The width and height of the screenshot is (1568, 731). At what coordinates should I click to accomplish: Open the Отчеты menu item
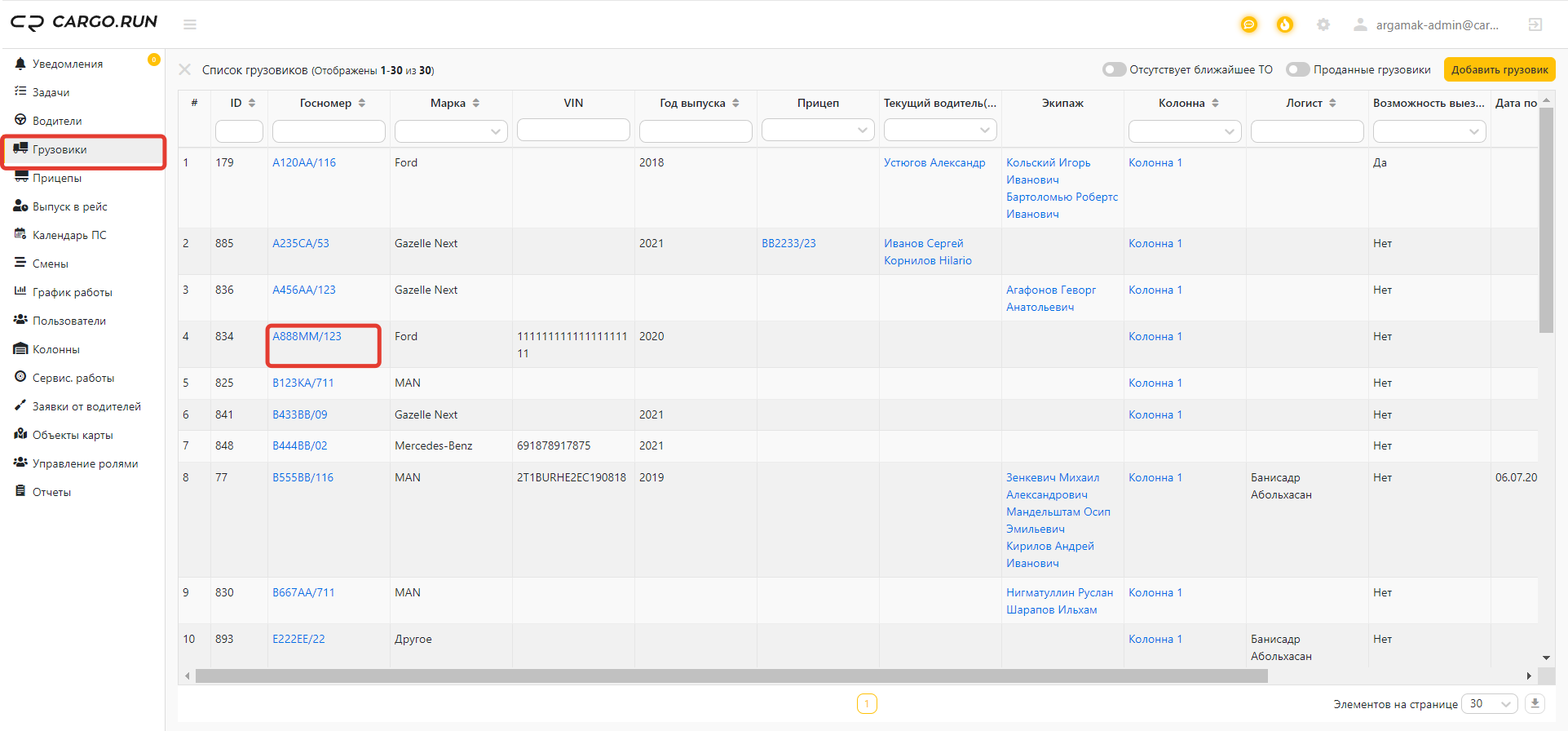(51, 492)
